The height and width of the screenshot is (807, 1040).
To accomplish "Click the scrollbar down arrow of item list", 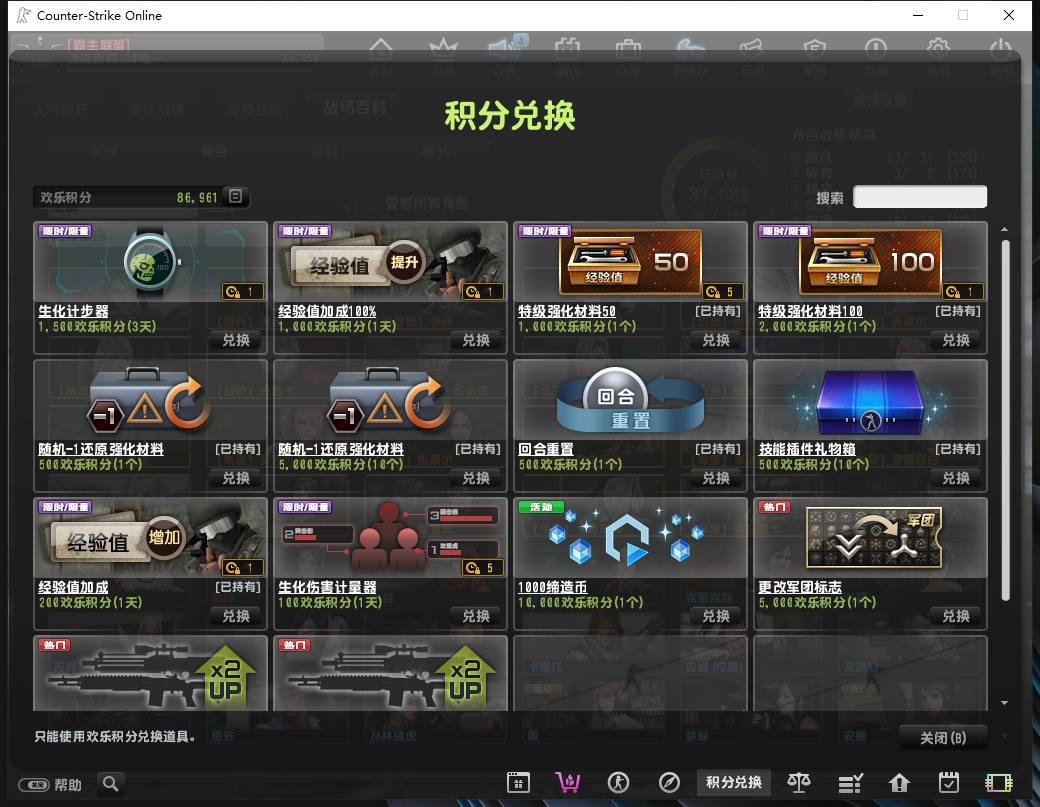I will (1005, 703).
